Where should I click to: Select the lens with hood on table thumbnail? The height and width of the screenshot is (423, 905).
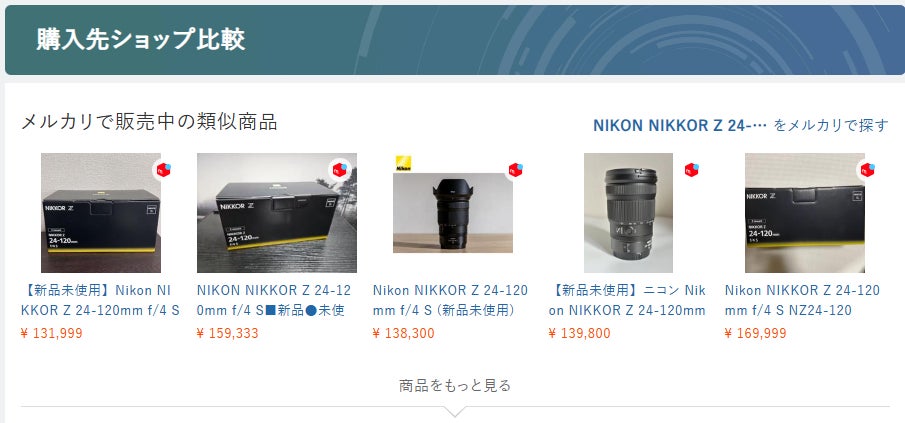point(453,213)
